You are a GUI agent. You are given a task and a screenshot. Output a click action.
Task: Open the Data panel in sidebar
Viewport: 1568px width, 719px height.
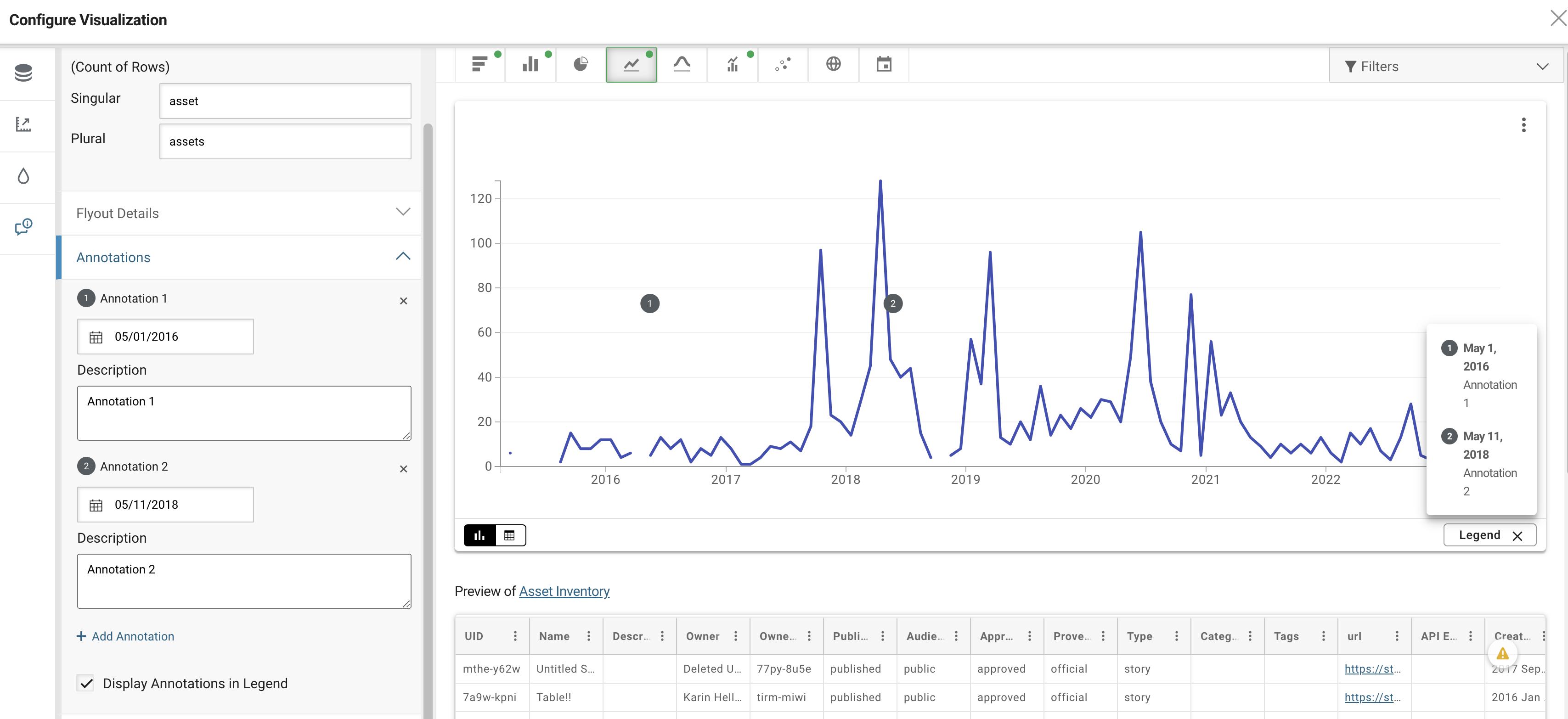[24, 73]
